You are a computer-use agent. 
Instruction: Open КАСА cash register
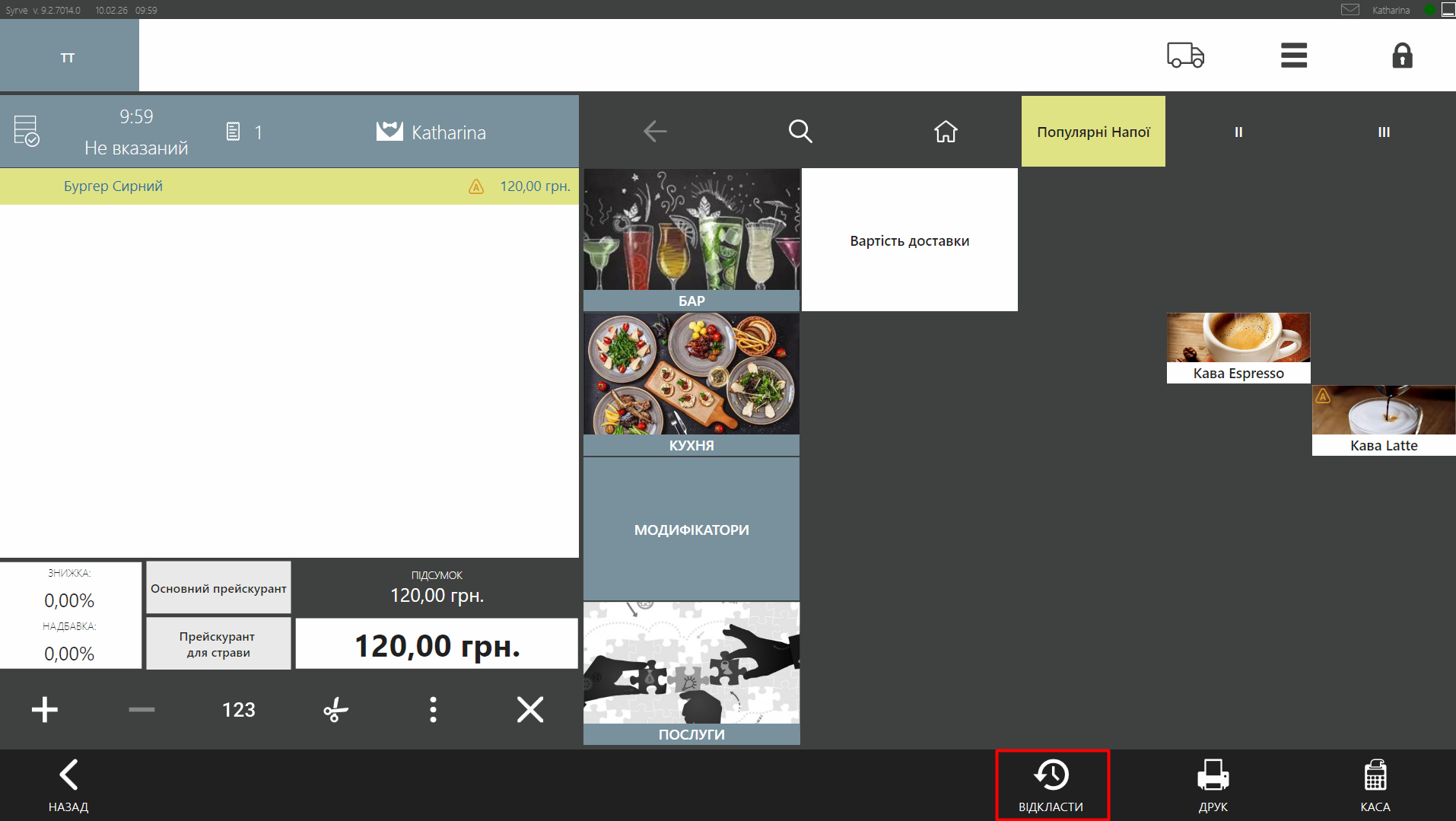pyautogui.click(x=1375, y=785)
